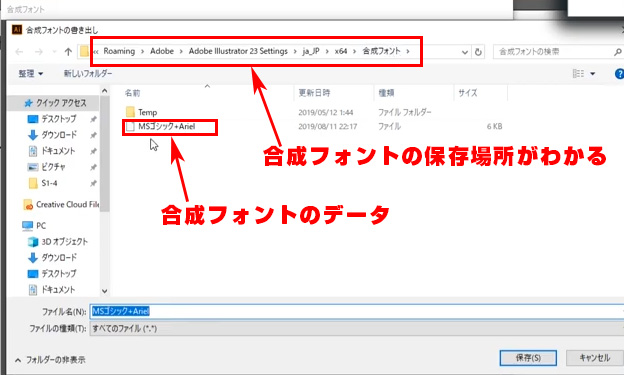Go up one folder level
This screenshot has height=375, width=624.
68,52
